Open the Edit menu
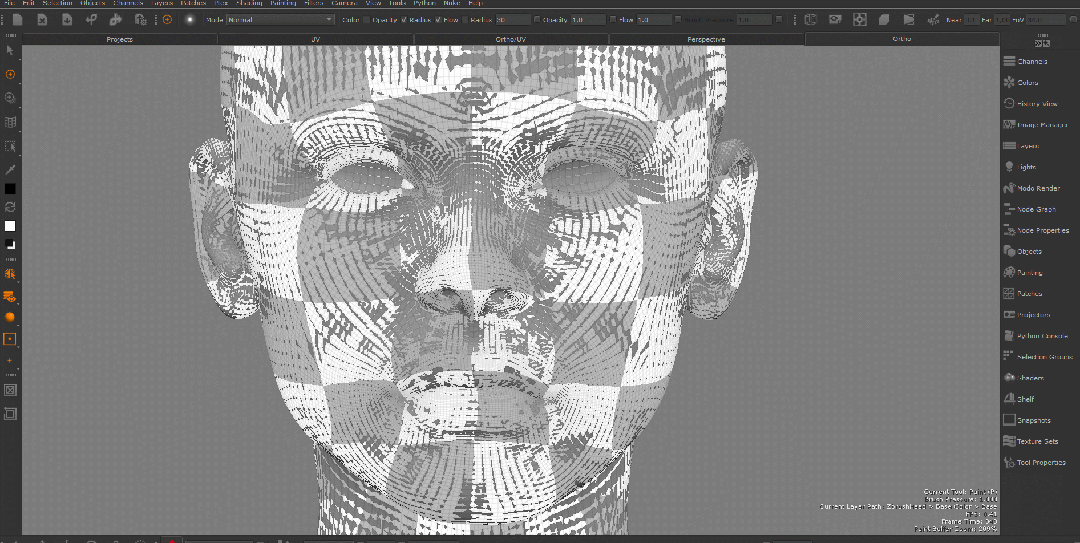The image size is (1080, 543). pos(28,3)
